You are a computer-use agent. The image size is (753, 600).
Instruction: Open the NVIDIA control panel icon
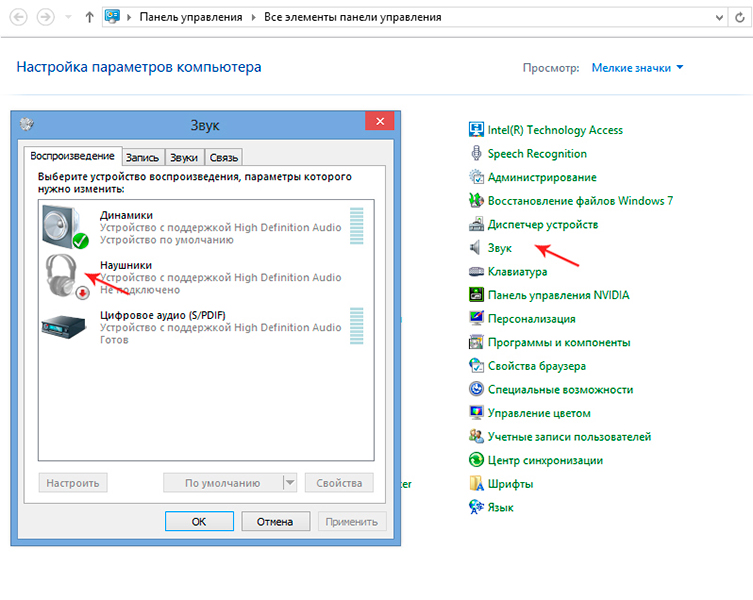coord(477,295)
